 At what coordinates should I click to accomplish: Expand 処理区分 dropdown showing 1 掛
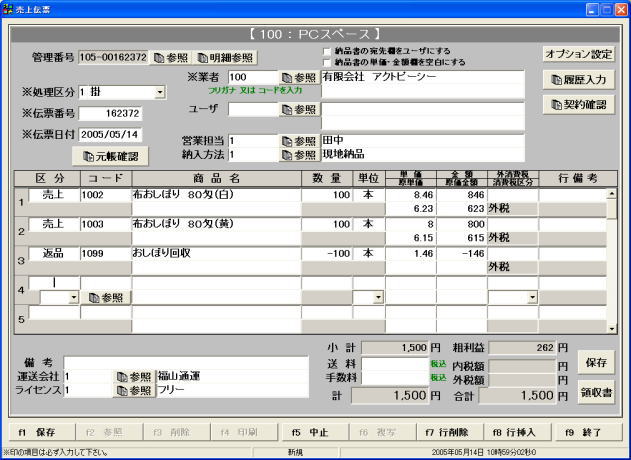click(x=160, y=92)
